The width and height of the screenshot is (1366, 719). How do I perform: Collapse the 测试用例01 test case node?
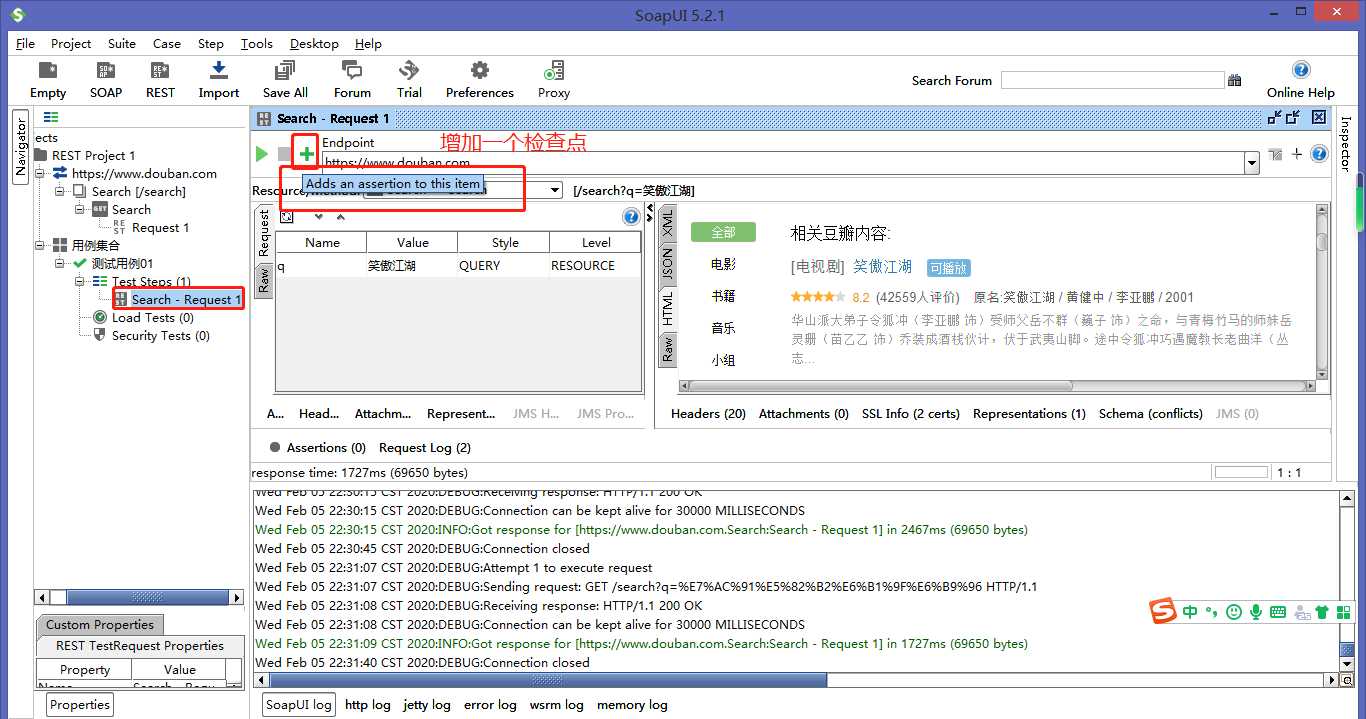pyautogui.click(x=60, y=263)
